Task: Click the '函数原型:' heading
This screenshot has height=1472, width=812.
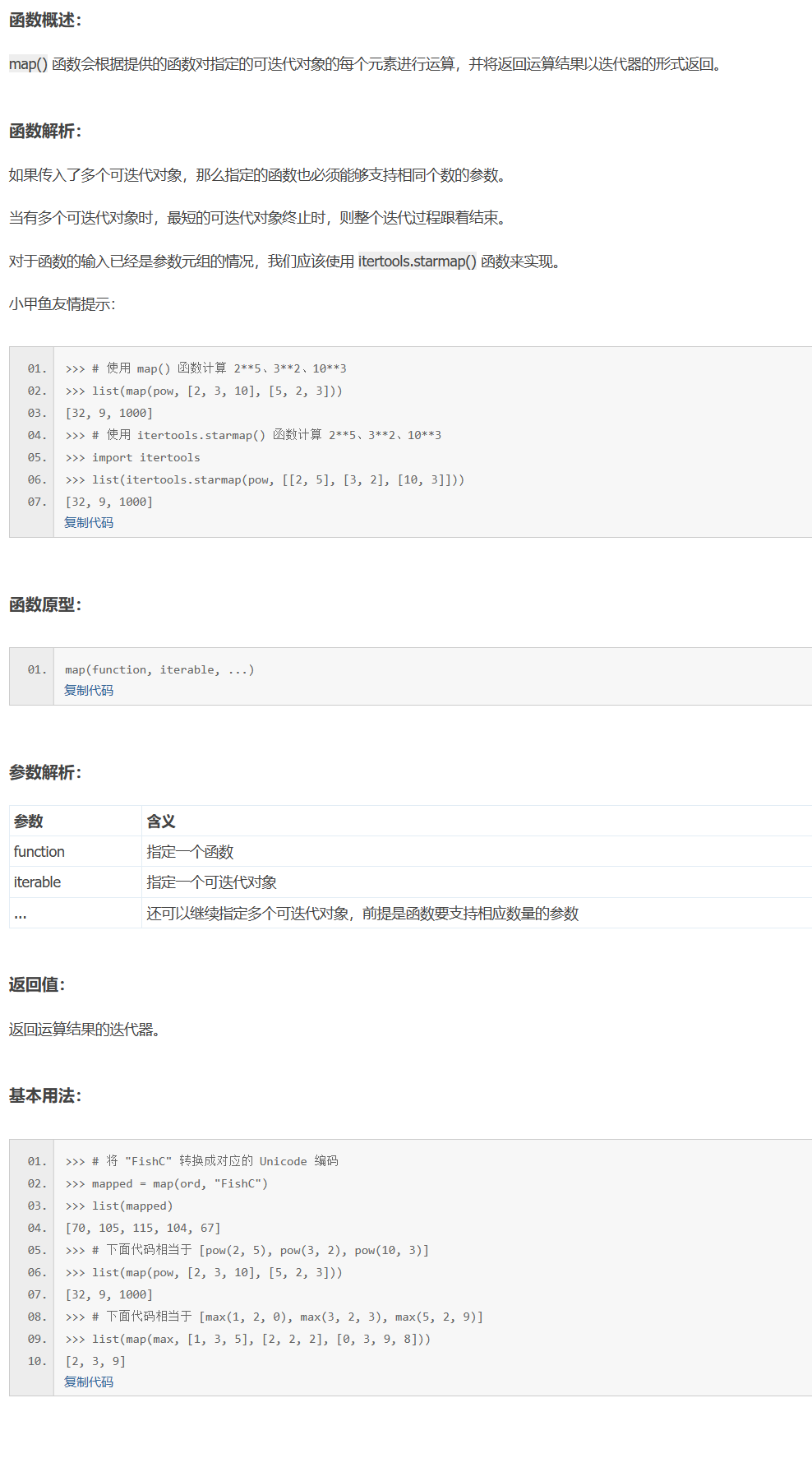Action: [x=45, y=605]
